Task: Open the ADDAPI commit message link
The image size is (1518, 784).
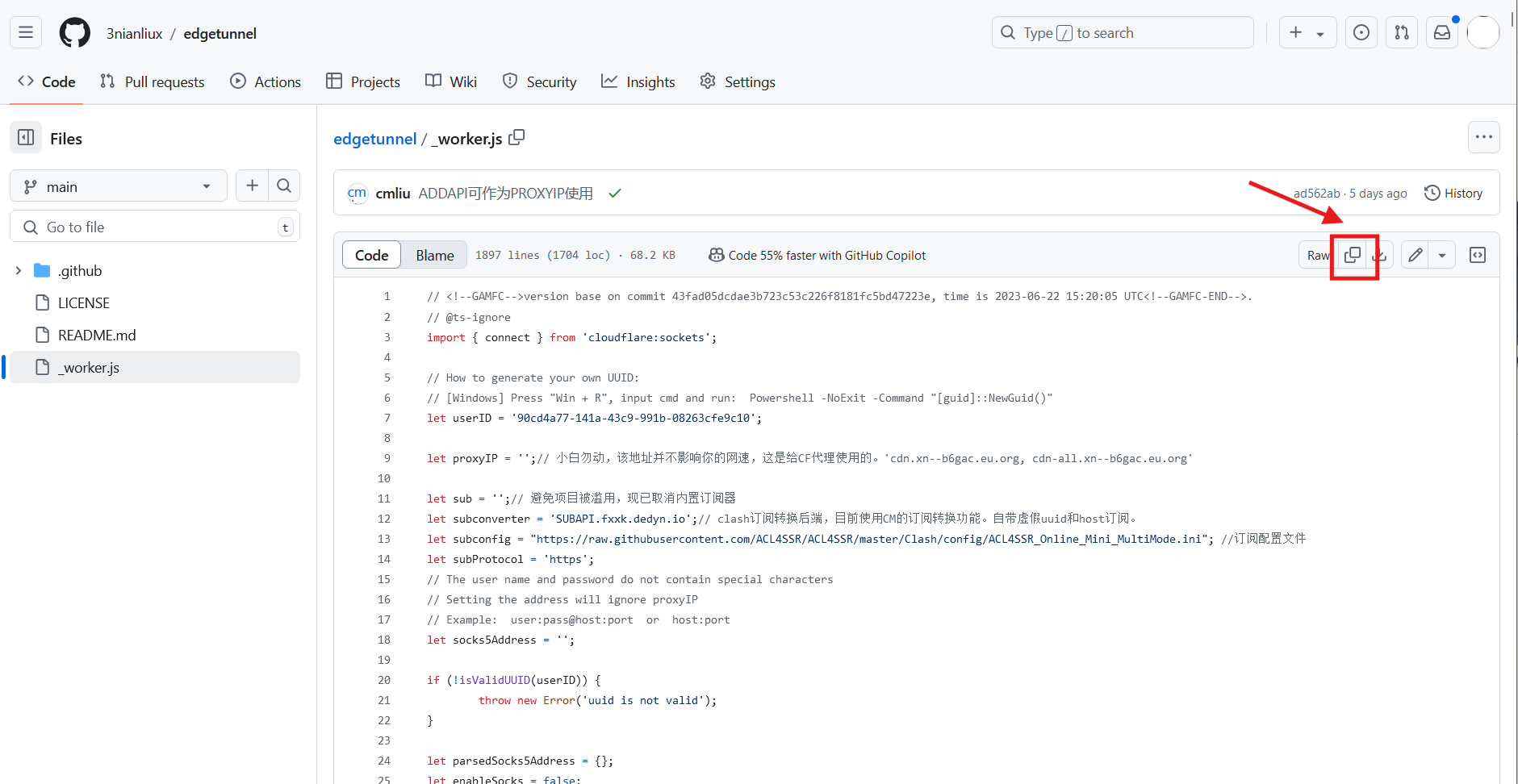Action: point(506,194)
